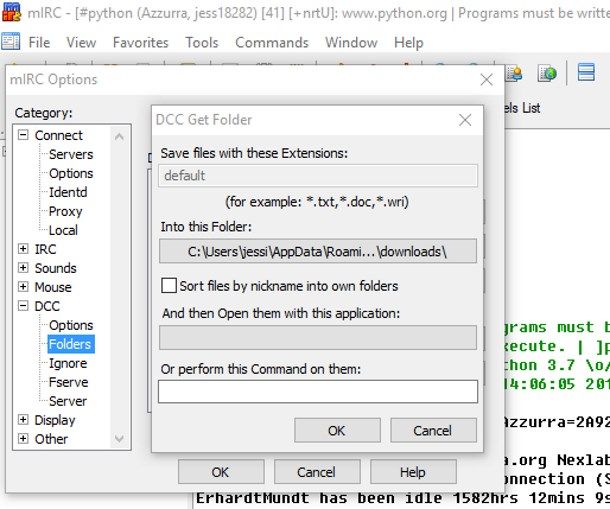The image size is (610, 509).
Task: Click Cancel in mIRC Options dialog
Action: 317,472
